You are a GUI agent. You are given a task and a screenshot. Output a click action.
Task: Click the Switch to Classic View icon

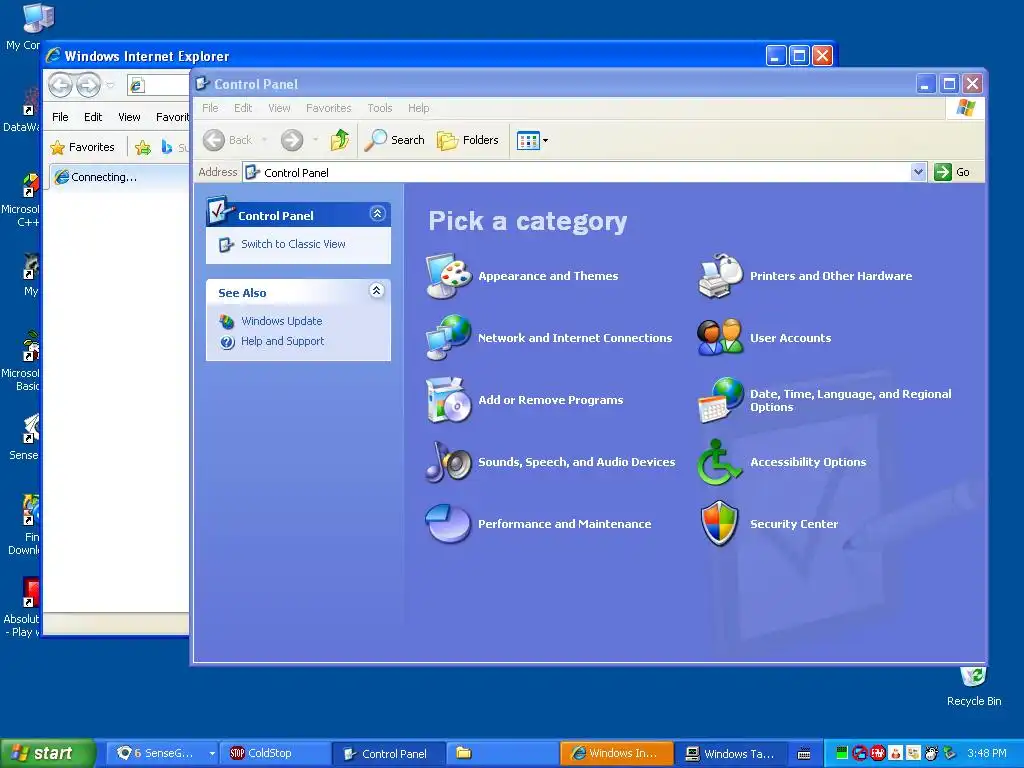tap(226, 244)
